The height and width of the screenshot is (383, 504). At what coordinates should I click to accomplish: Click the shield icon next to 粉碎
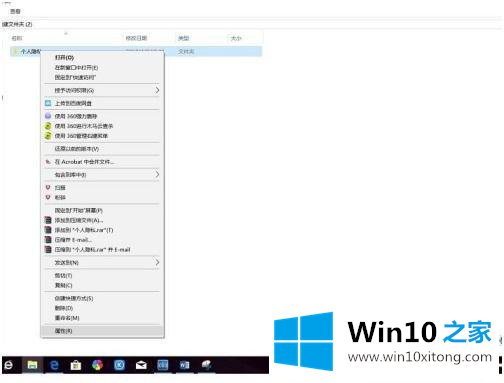click(48, 197)
